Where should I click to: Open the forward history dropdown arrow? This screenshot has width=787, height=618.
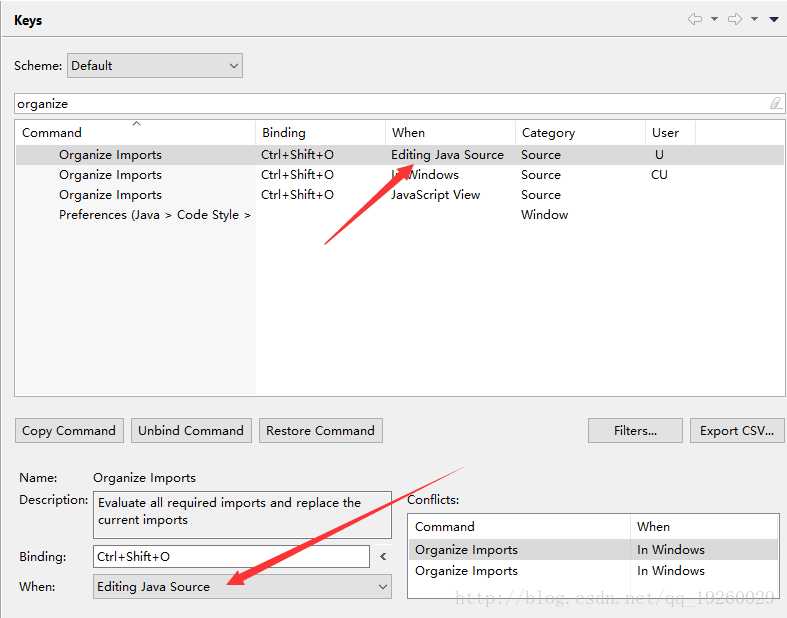(x=755, y=20)
